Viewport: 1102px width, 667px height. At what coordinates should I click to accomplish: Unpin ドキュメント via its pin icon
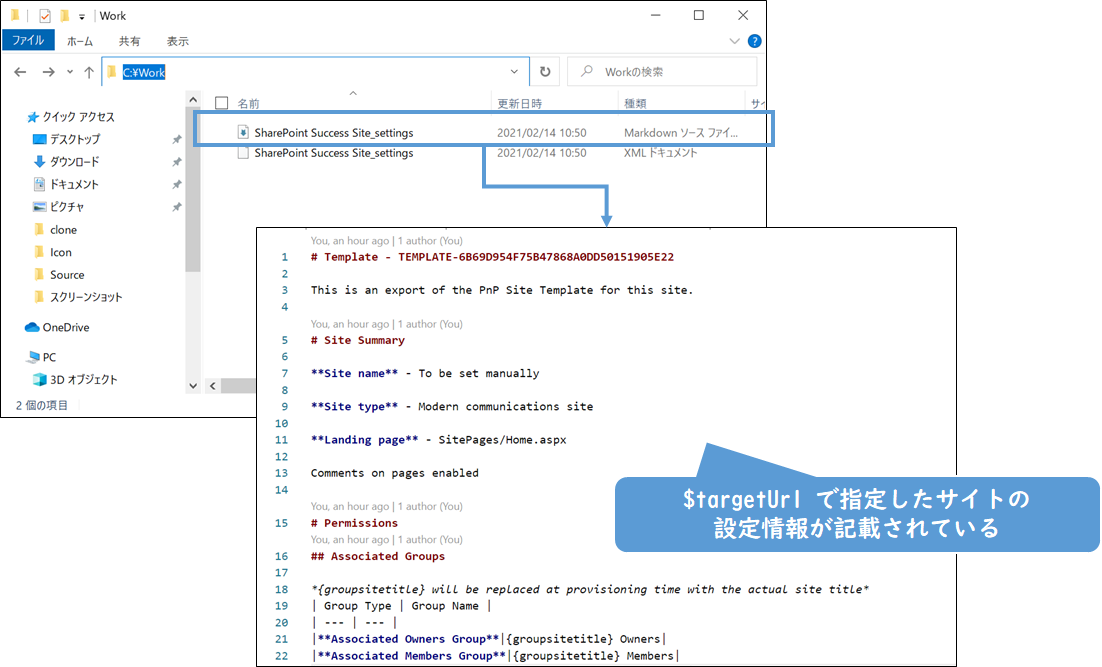(176, 184)
